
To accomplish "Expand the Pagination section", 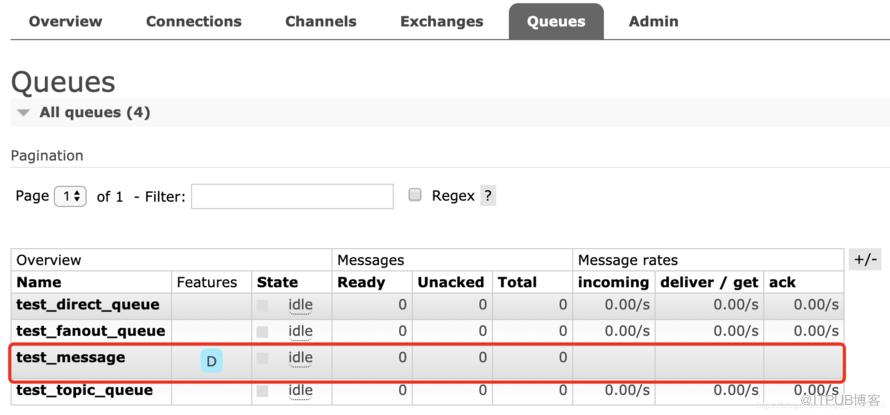I will pos(47,156).
